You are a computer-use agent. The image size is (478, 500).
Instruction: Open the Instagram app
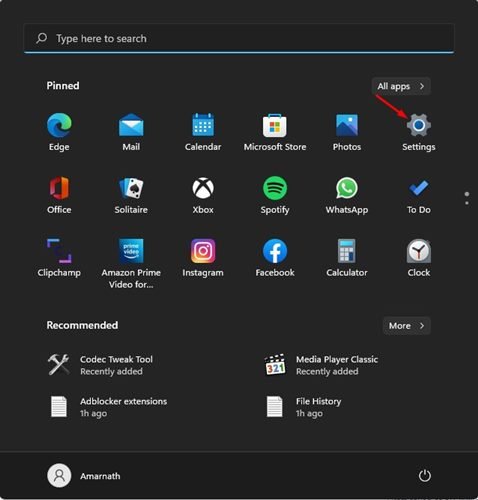(x=203, y=258)
